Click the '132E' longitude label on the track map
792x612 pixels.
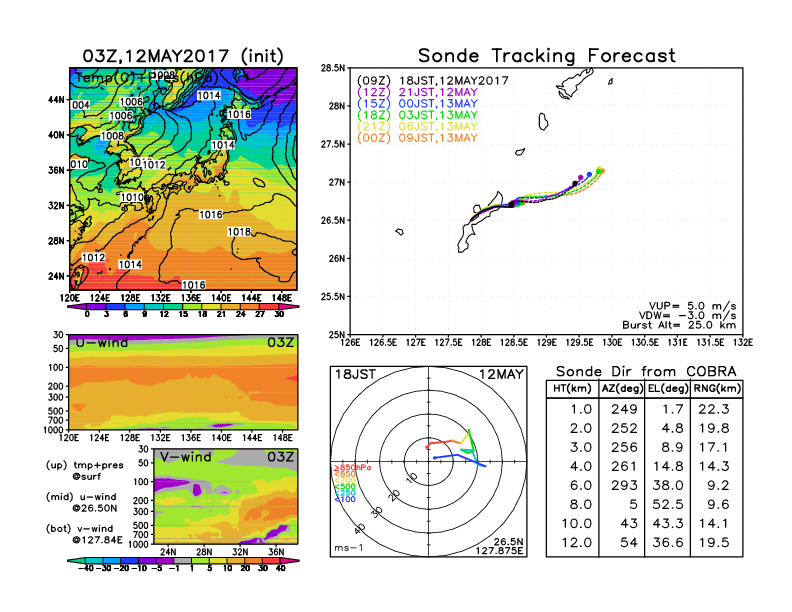[743, 343]
